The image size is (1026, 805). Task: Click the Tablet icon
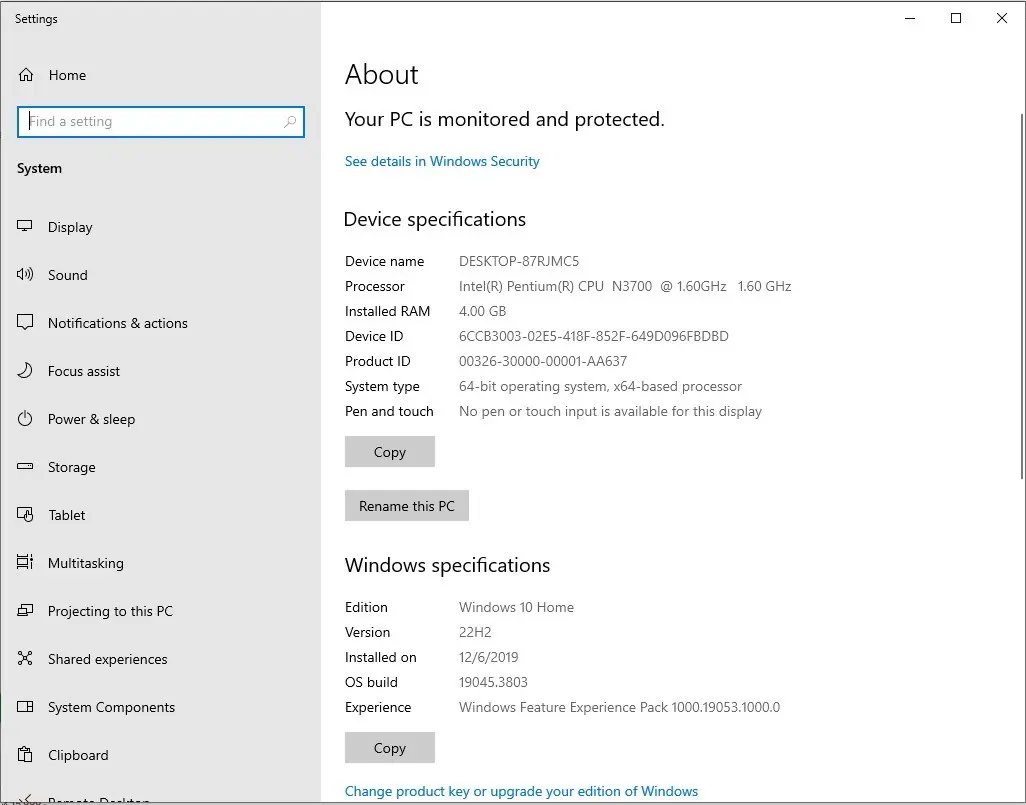(25, 514)
